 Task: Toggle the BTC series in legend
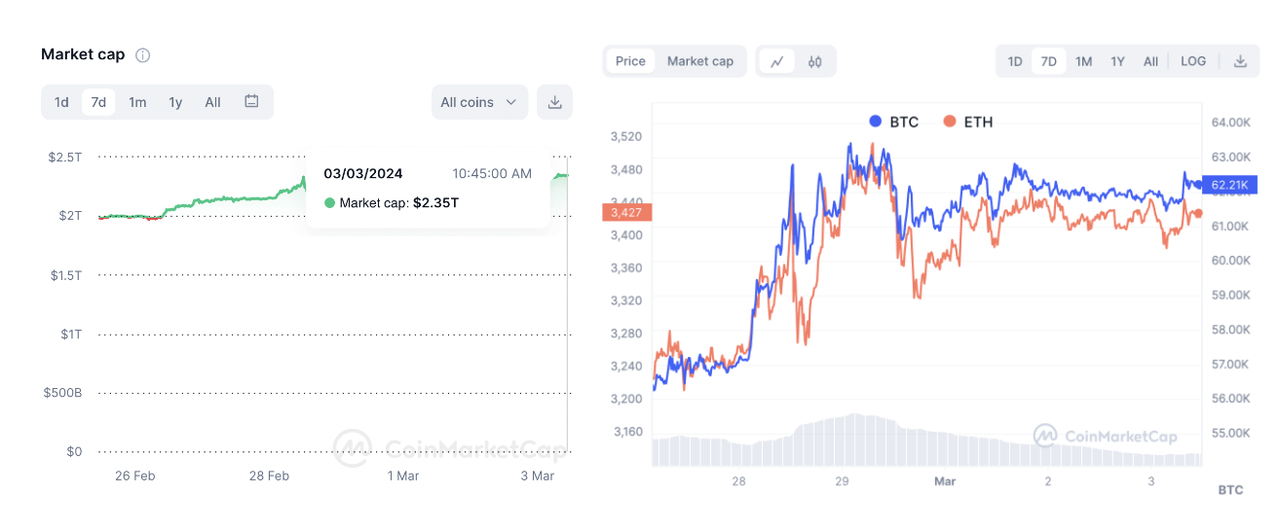pyautogui.click(x=894, y=122)
